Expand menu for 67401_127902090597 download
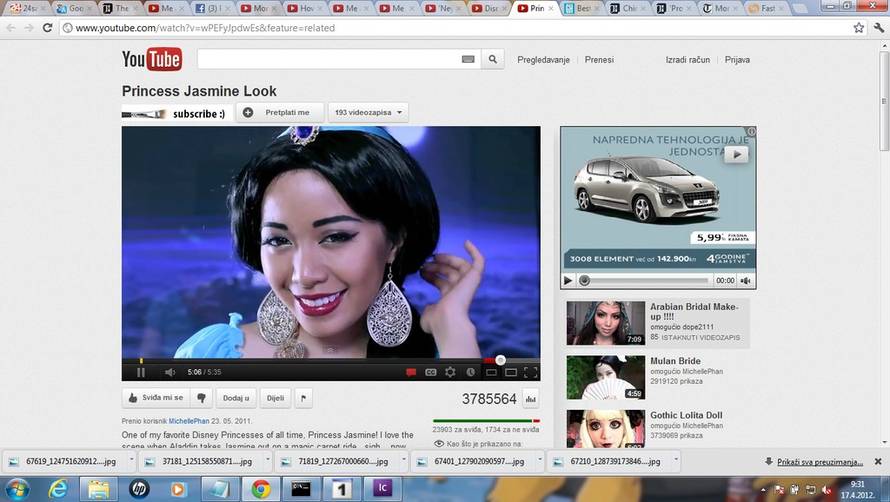Viewport: 890px width, 502px height. point(539,460)
